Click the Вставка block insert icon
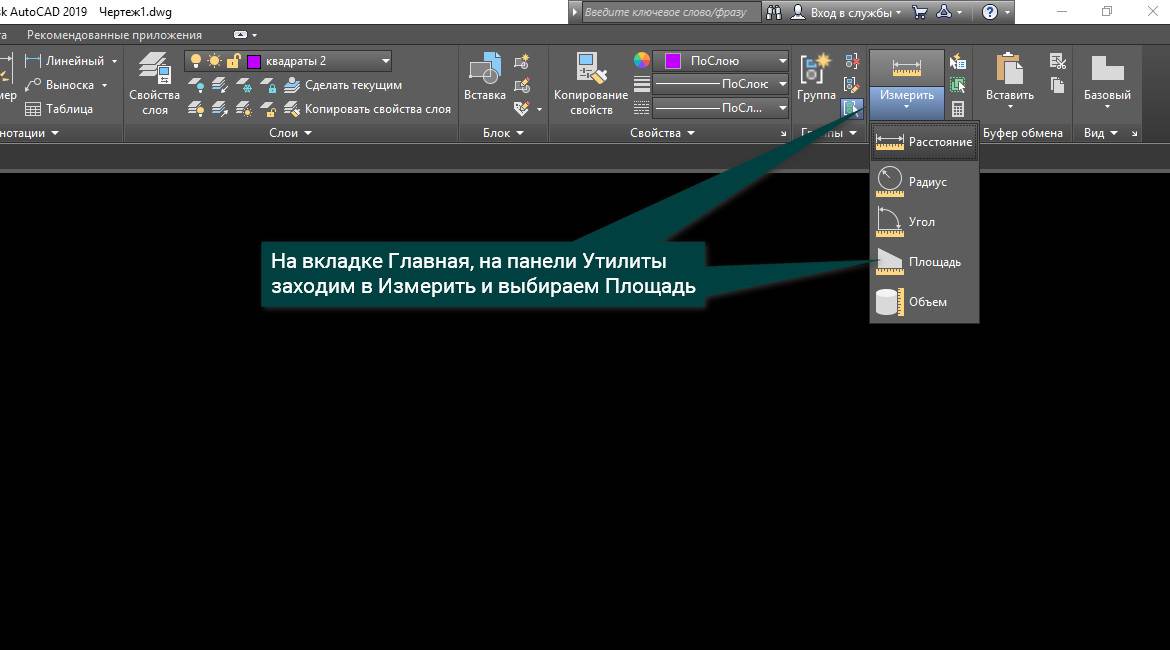This screenshot has width=1170, height=650. click(x=484, y=78)
